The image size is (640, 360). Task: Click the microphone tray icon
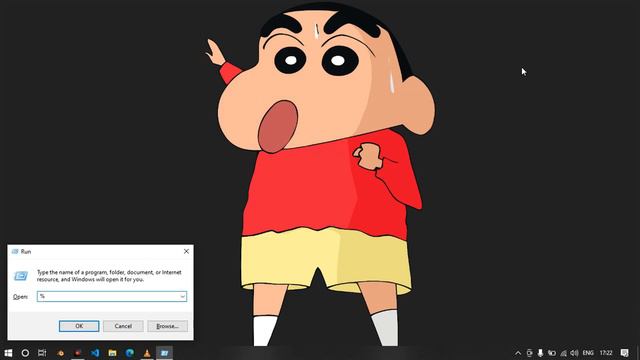(540, 353)
